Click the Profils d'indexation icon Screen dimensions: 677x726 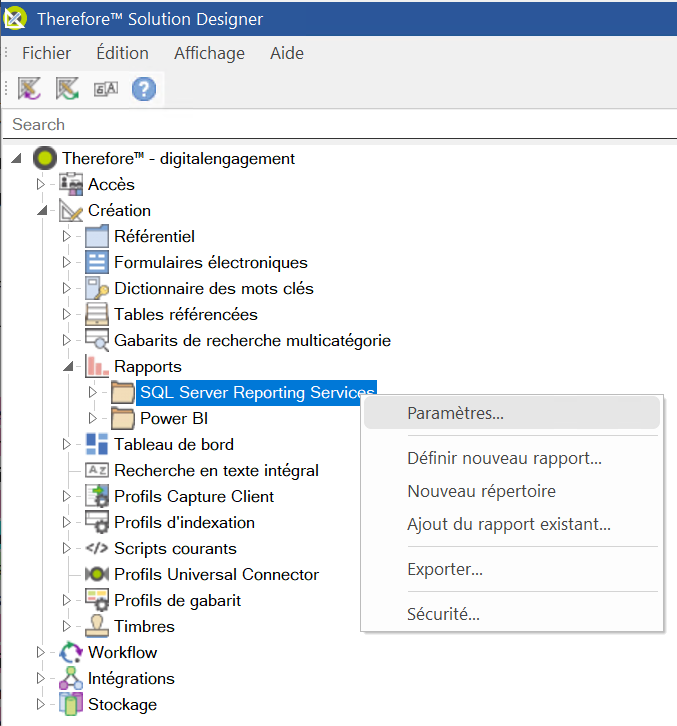tap(97, 522)
